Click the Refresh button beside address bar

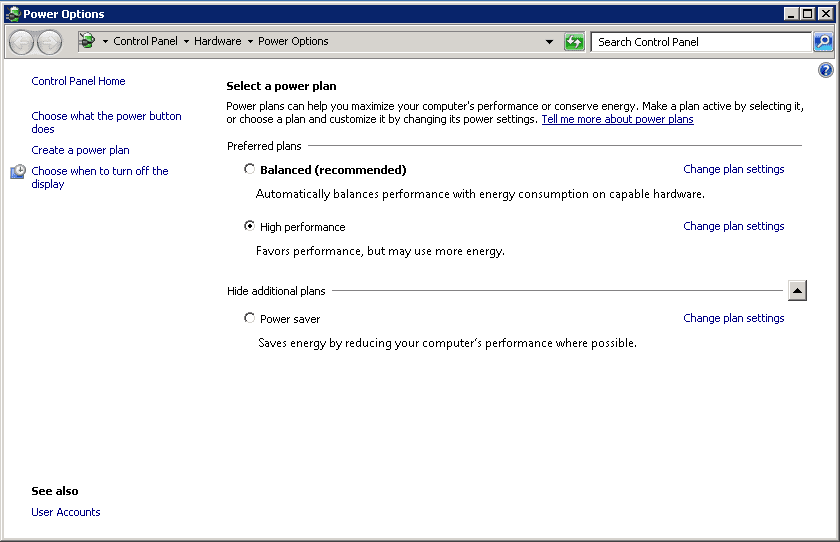tap(574, 42)
